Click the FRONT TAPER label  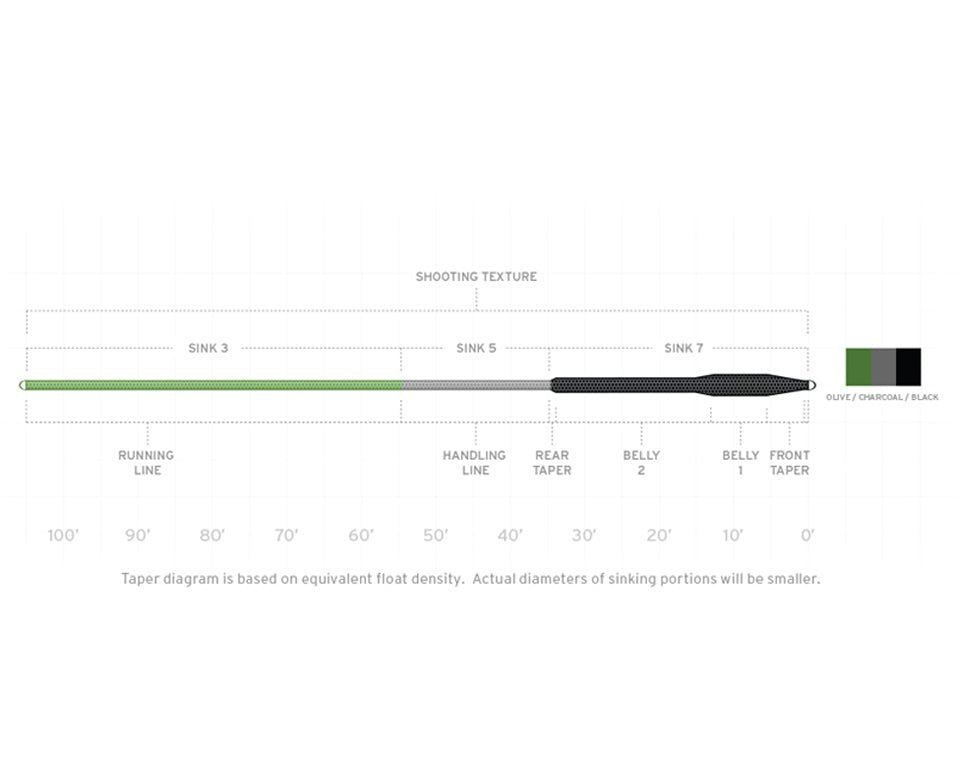point(789,462)
